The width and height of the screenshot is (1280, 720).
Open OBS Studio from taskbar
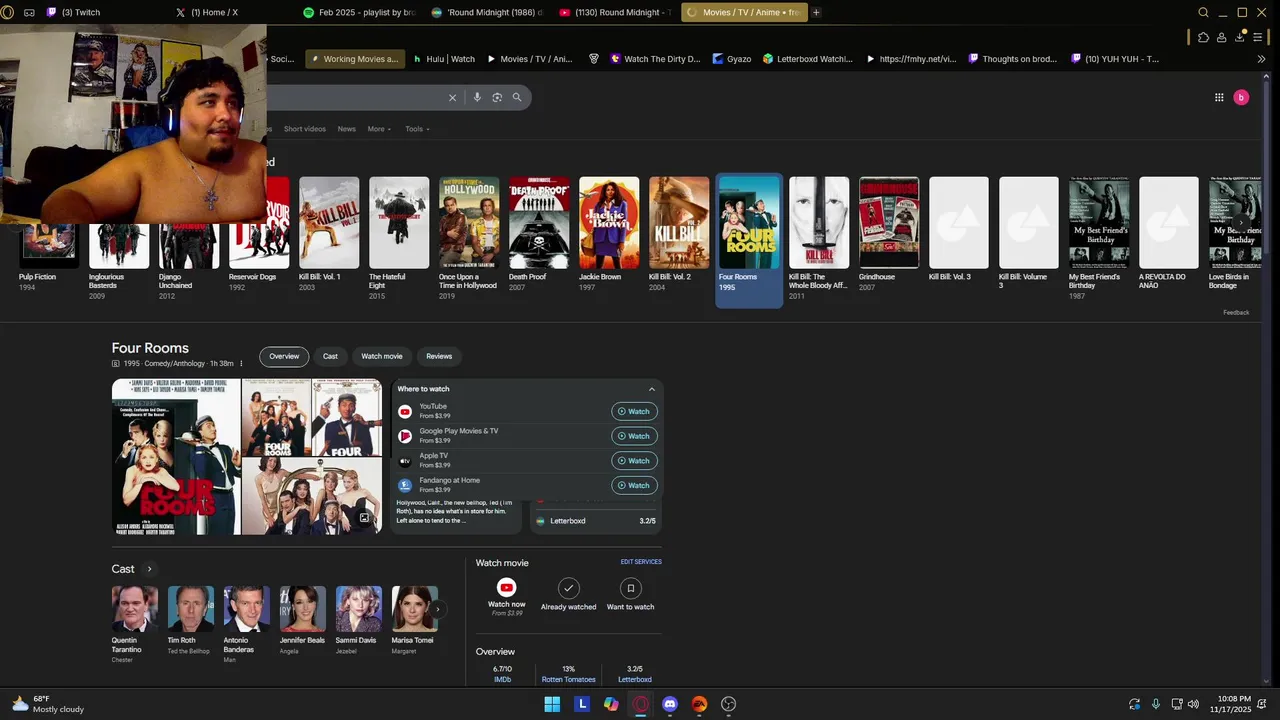[x=729, y=704]
